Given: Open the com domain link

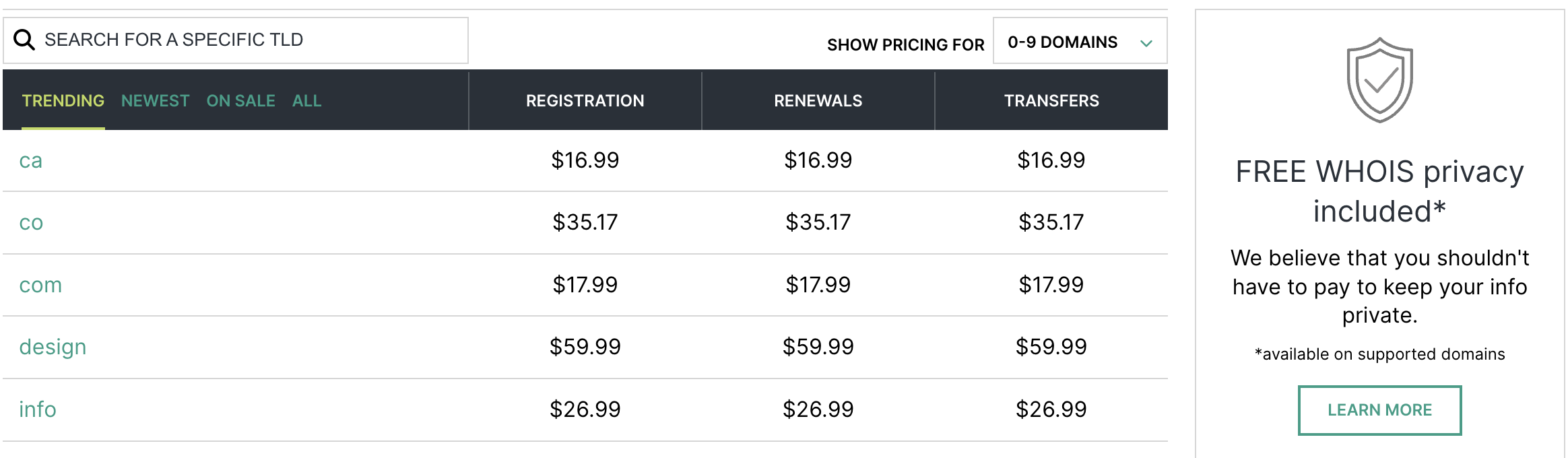Looking at the screenshot, I should point(40,286).
